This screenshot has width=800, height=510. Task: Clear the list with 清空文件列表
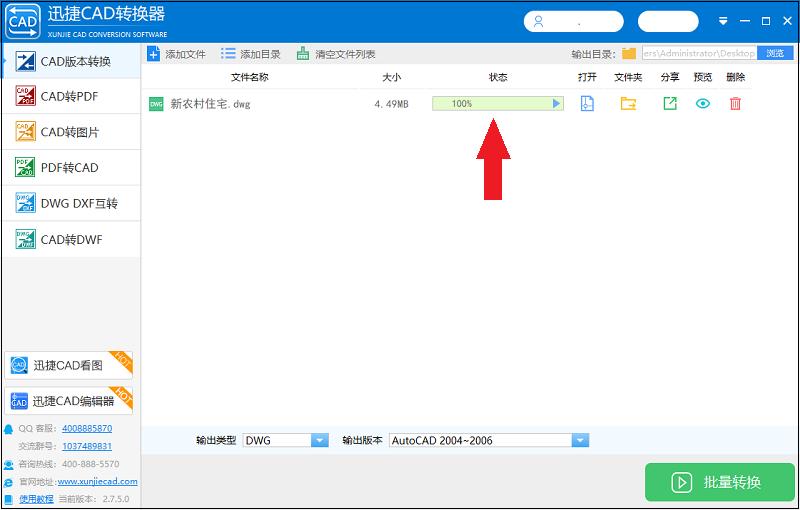(336, 54)
